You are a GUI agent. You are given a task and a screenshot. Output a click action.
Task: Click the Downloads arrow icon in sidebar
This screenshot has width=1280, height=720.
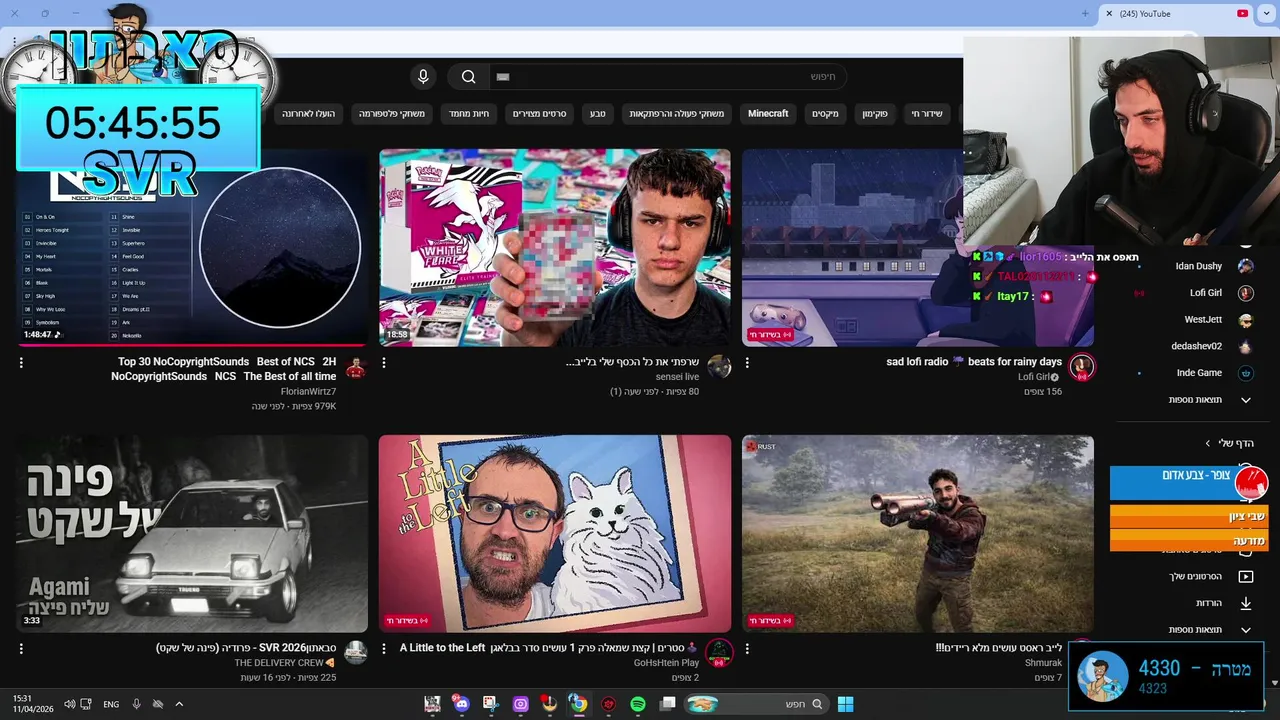coord(1246,603)
